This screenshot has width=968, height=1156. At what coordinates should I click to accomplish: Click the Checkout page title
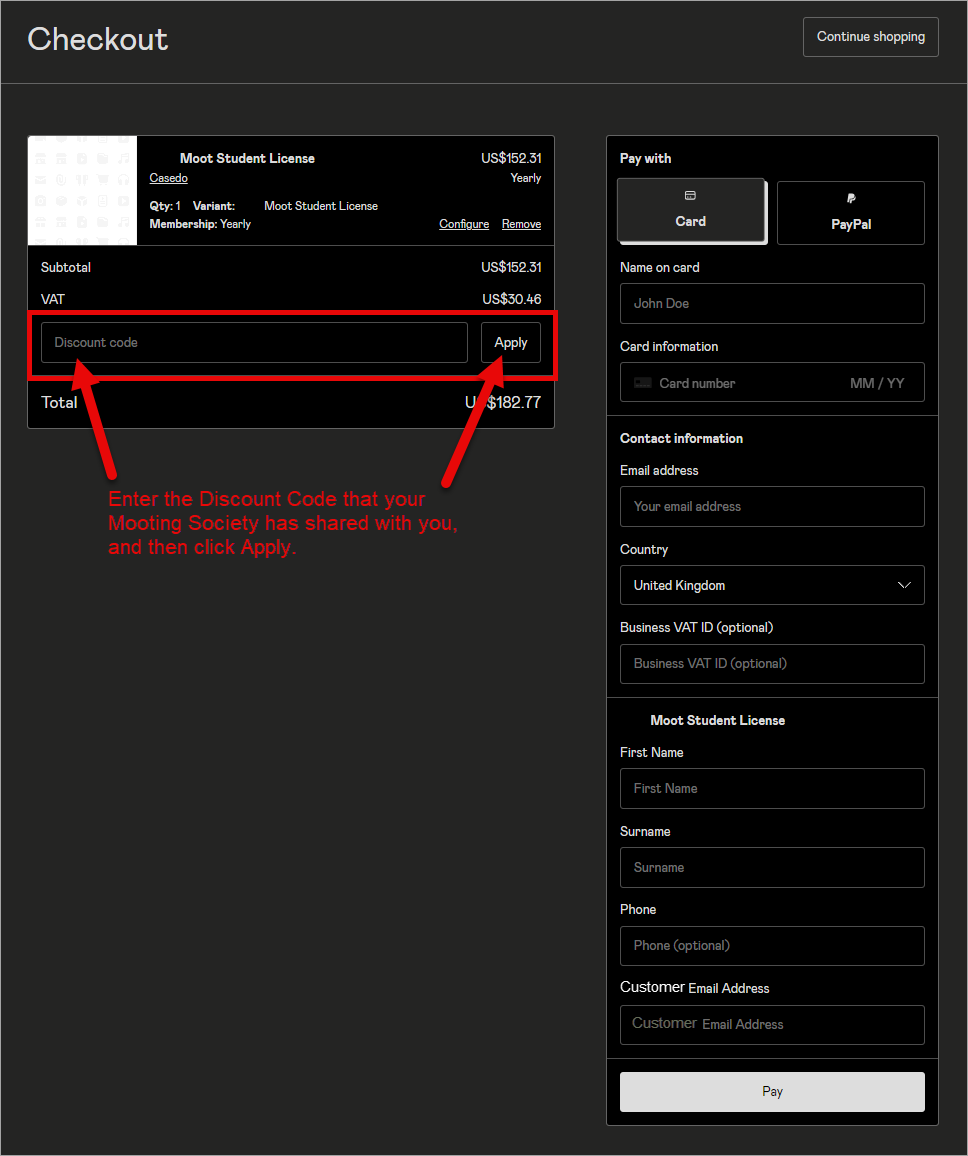(x=97, y=40)
